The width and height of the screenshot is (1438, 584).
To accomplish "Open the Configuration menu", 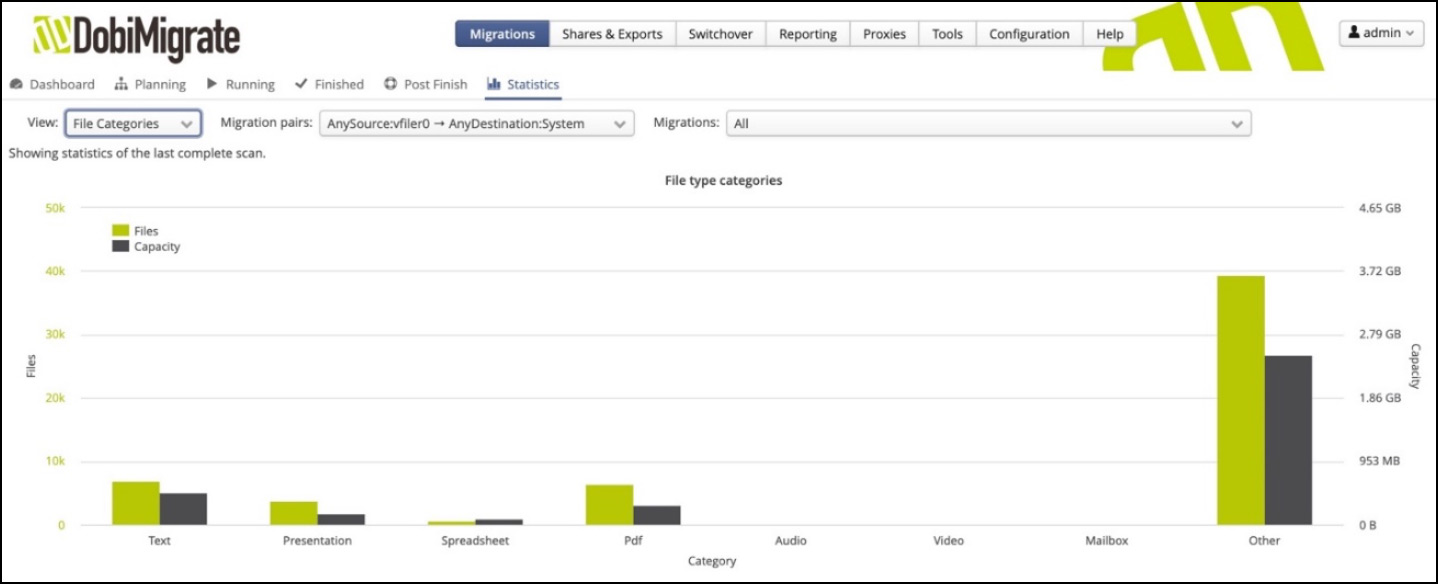I will [x=1029, y=34].
